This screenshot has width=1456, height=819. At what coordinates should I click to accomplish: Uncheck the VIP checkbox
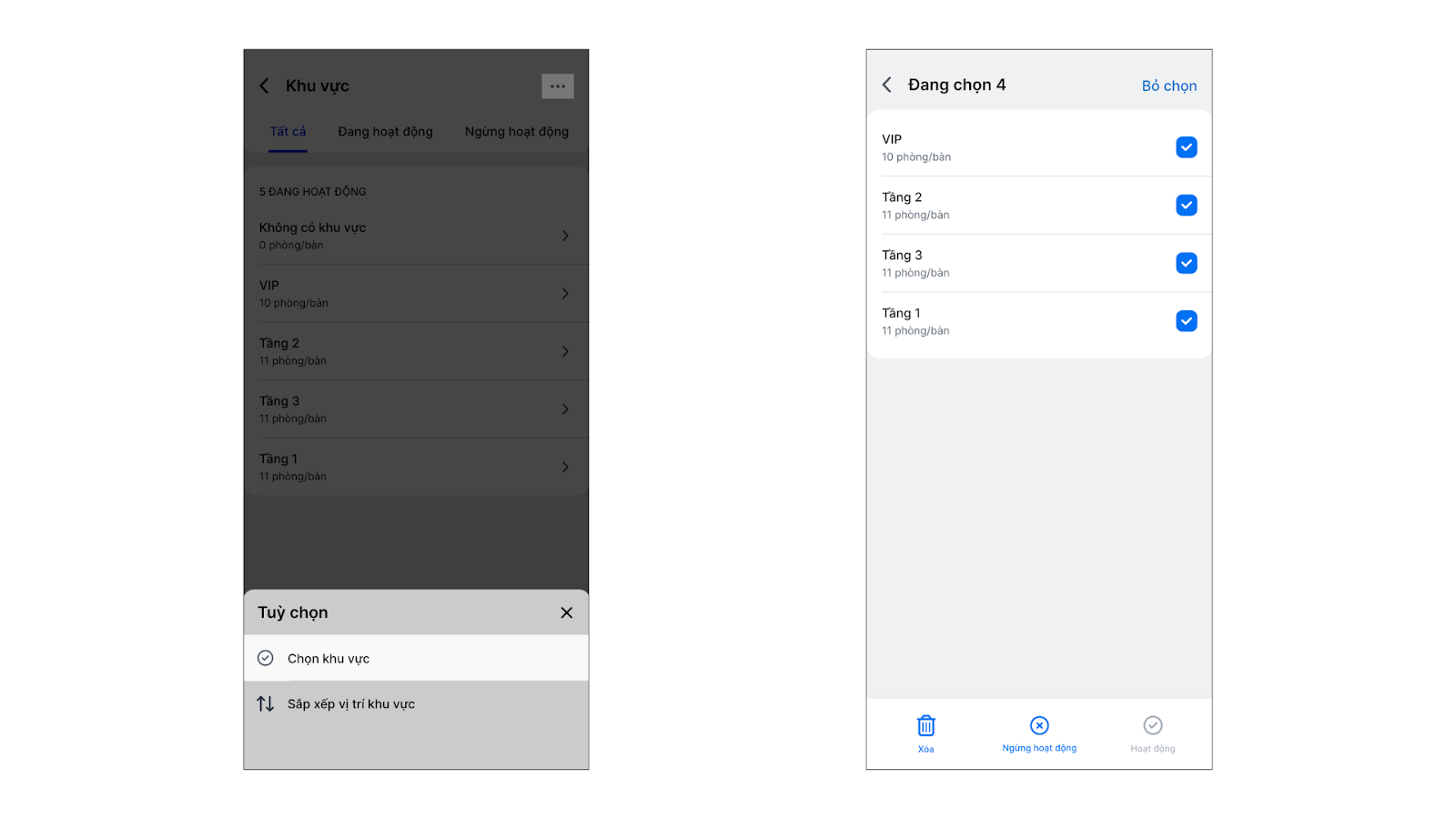click(x=1187, y=147)
